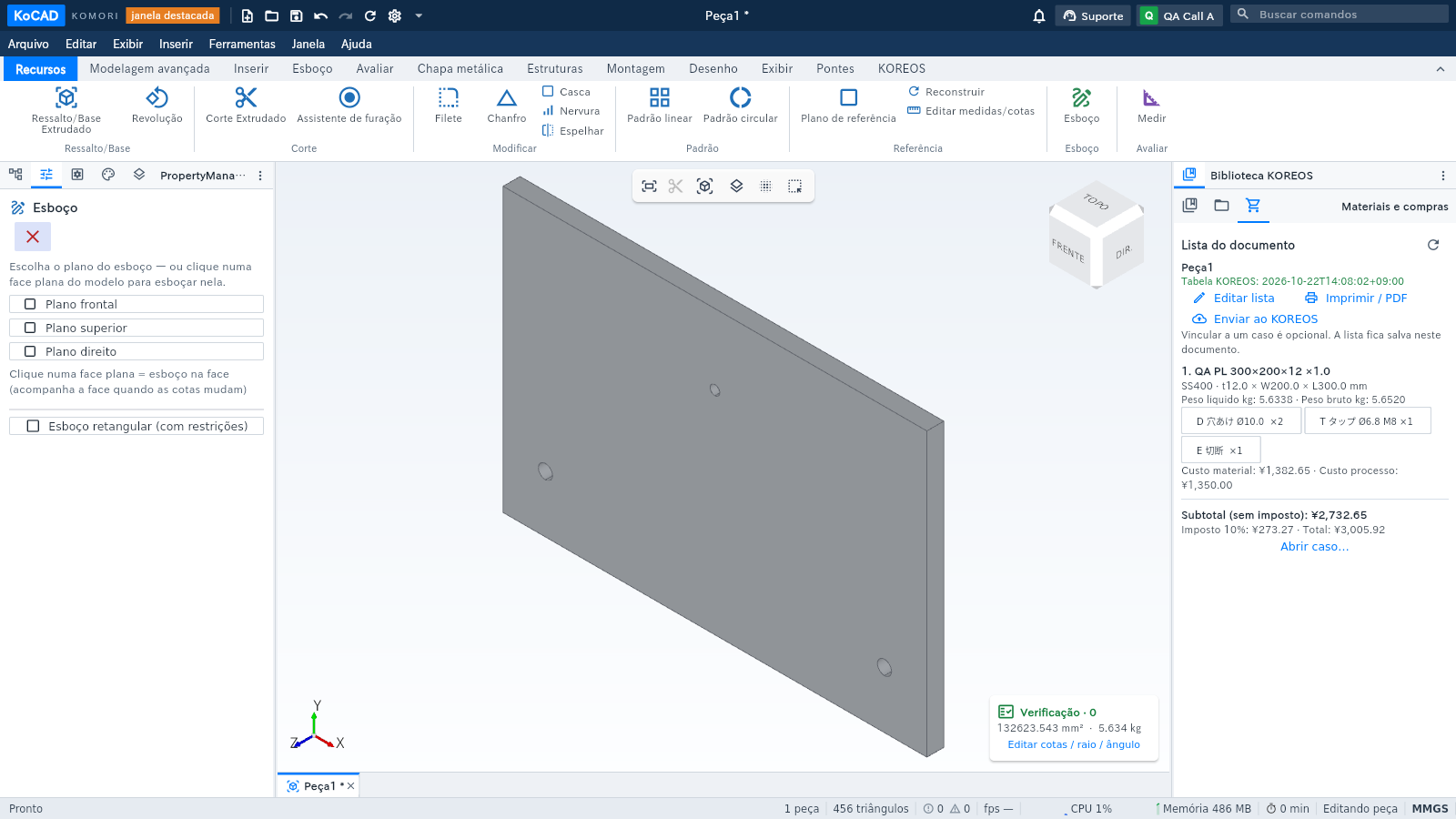
Task: Click the Editar lista link
Action: 1234,298
